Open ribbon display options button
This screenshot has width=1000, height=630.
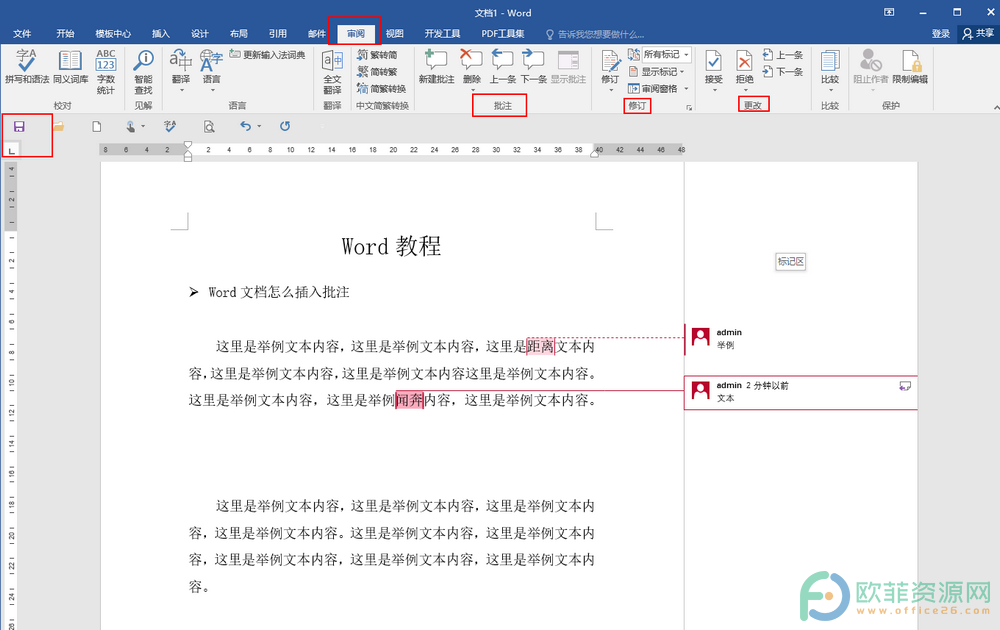pyautogui.click(x=889, y=12)
